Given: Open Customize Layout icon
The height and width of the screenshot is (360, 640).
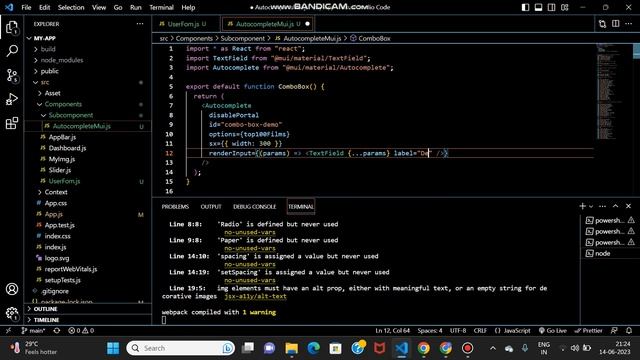Looking at the screenshot, I should coord(564,7).
